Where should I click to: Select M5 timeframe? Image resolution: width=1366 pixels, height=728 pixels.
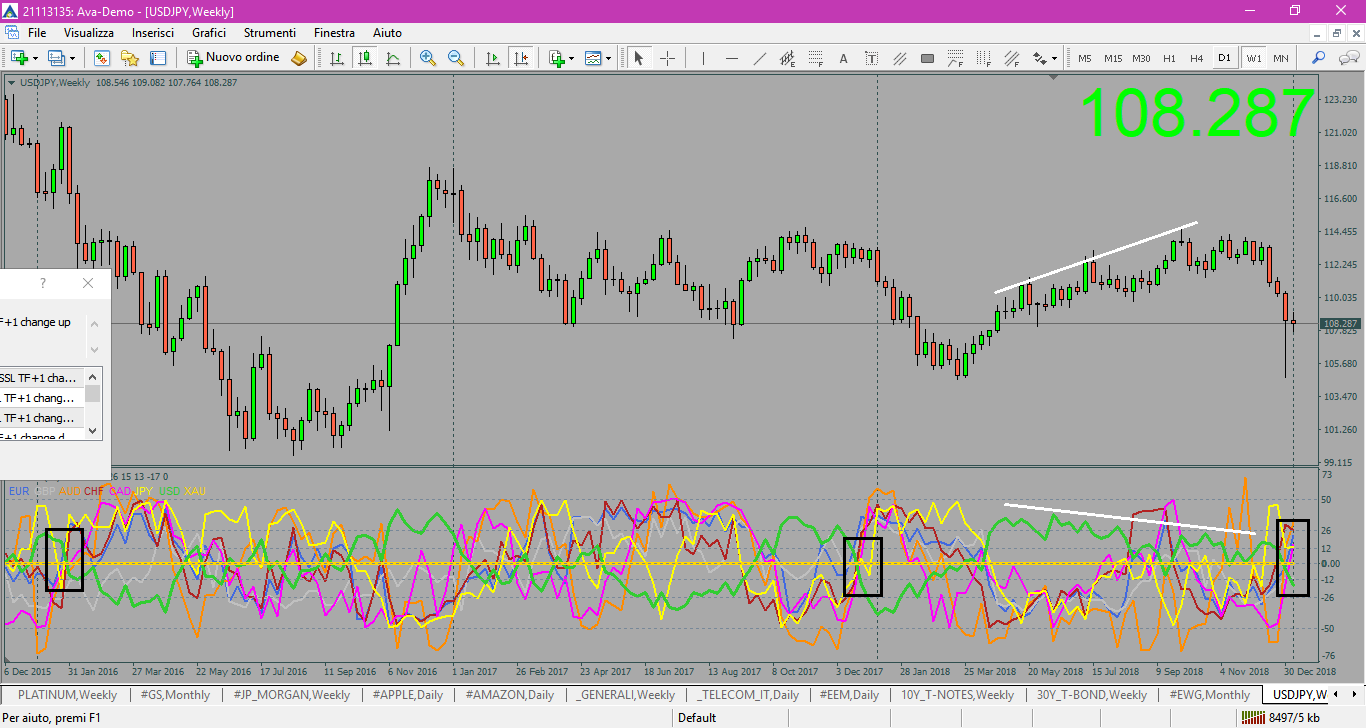coord(1085,58)
